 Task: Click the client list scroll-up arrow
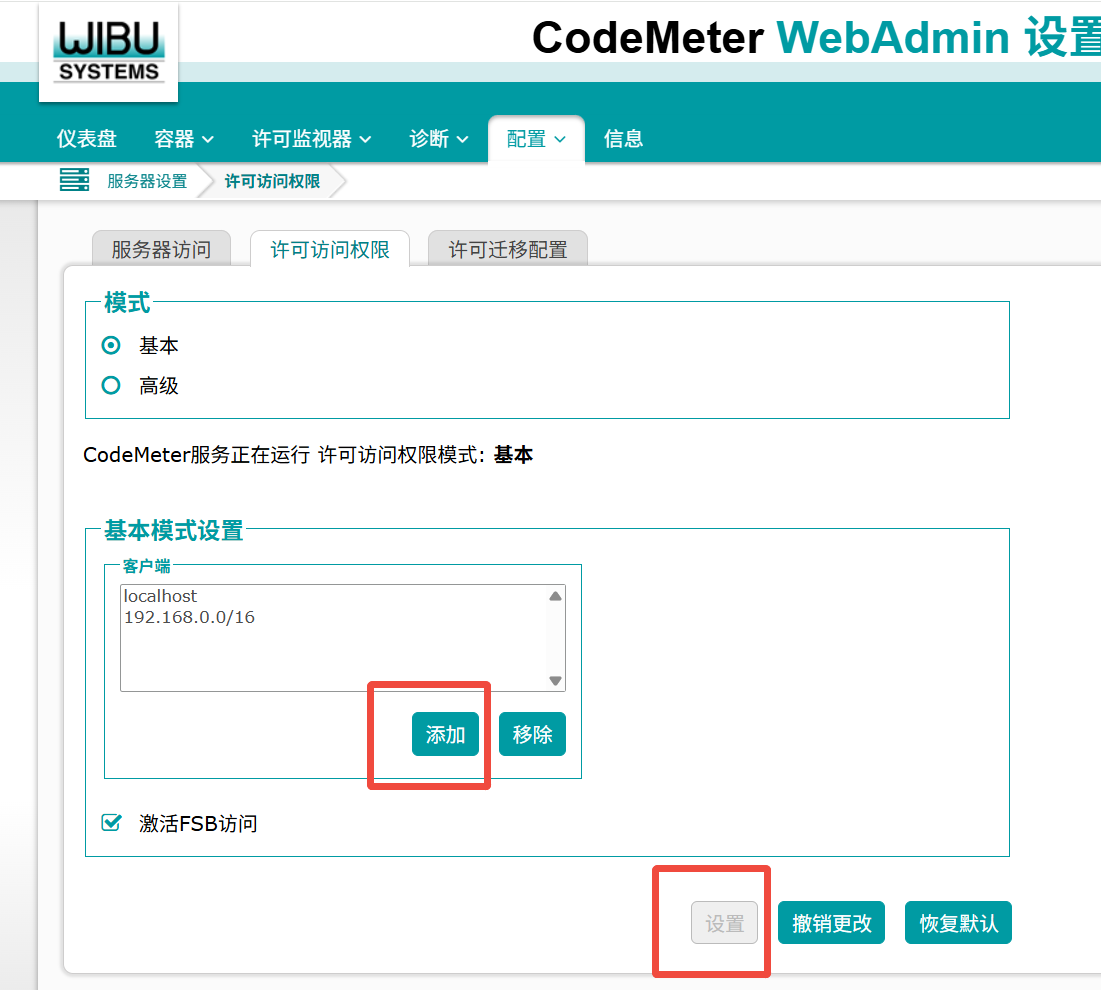[555, 596]
